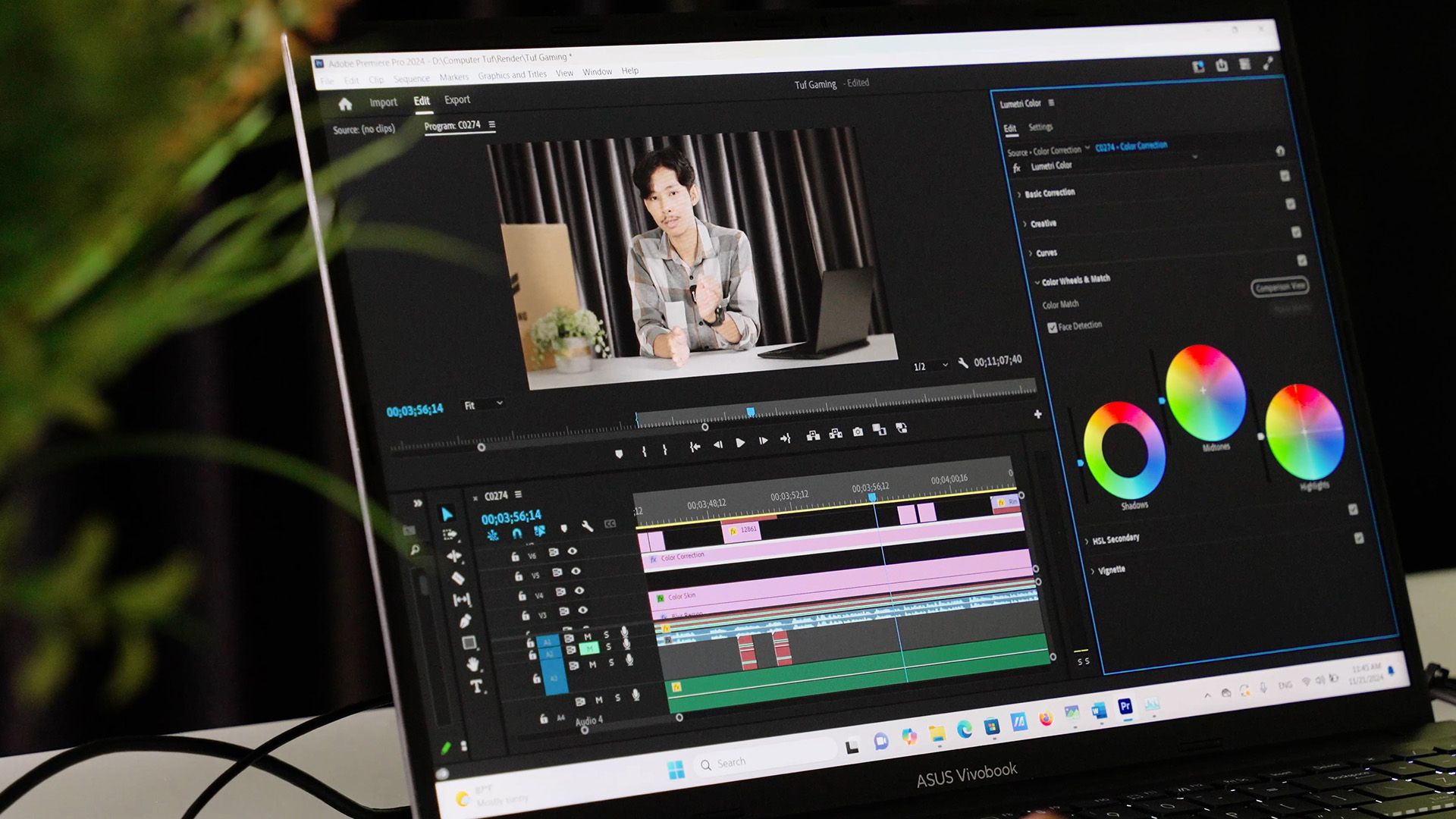The image size is (1456, 819).
Task: Click the Shadows color wheel
Action: pos(1124,450)
